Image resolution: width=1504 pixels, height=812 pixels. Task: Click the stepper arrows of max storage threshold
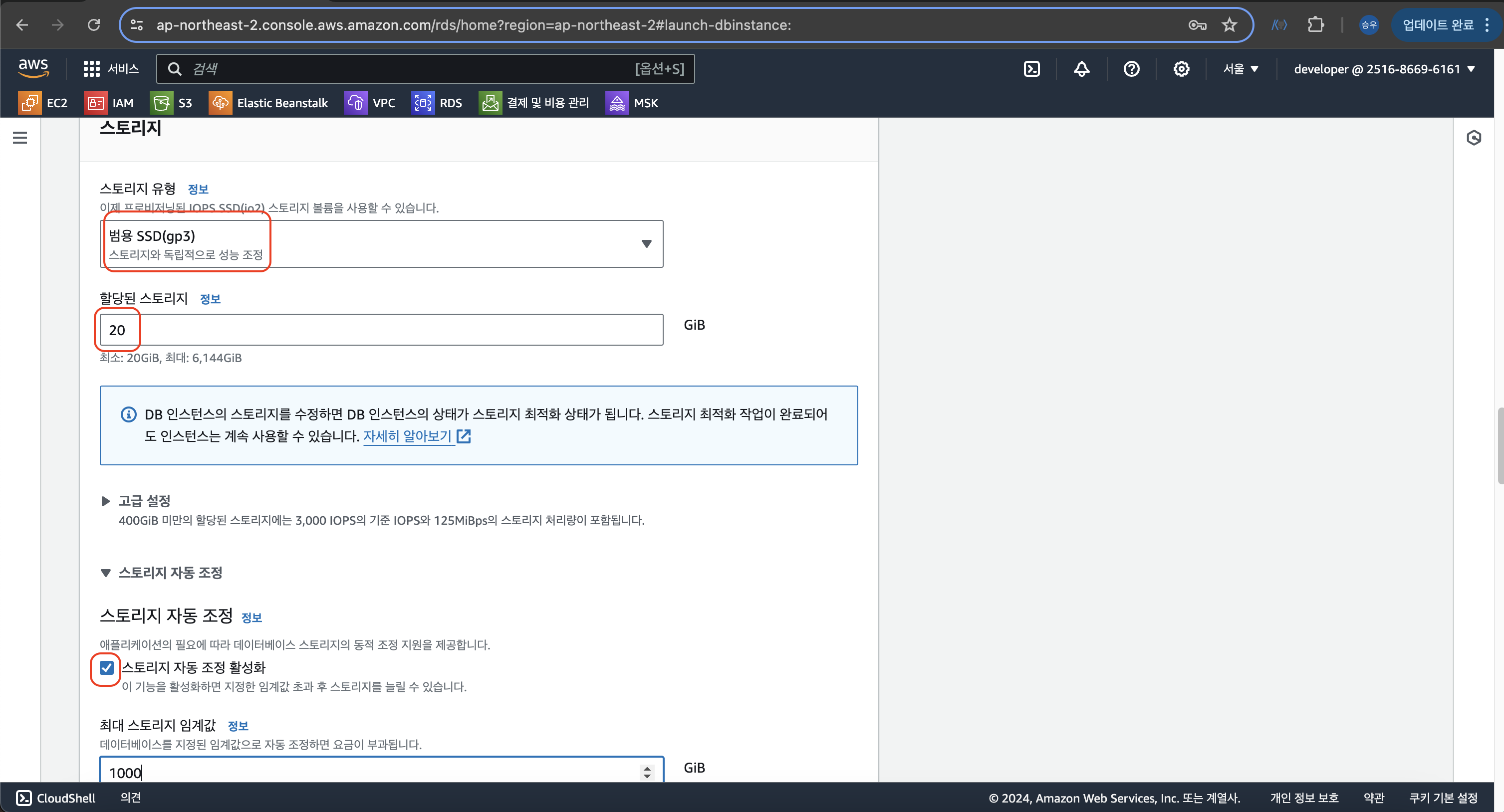(646, 772)
